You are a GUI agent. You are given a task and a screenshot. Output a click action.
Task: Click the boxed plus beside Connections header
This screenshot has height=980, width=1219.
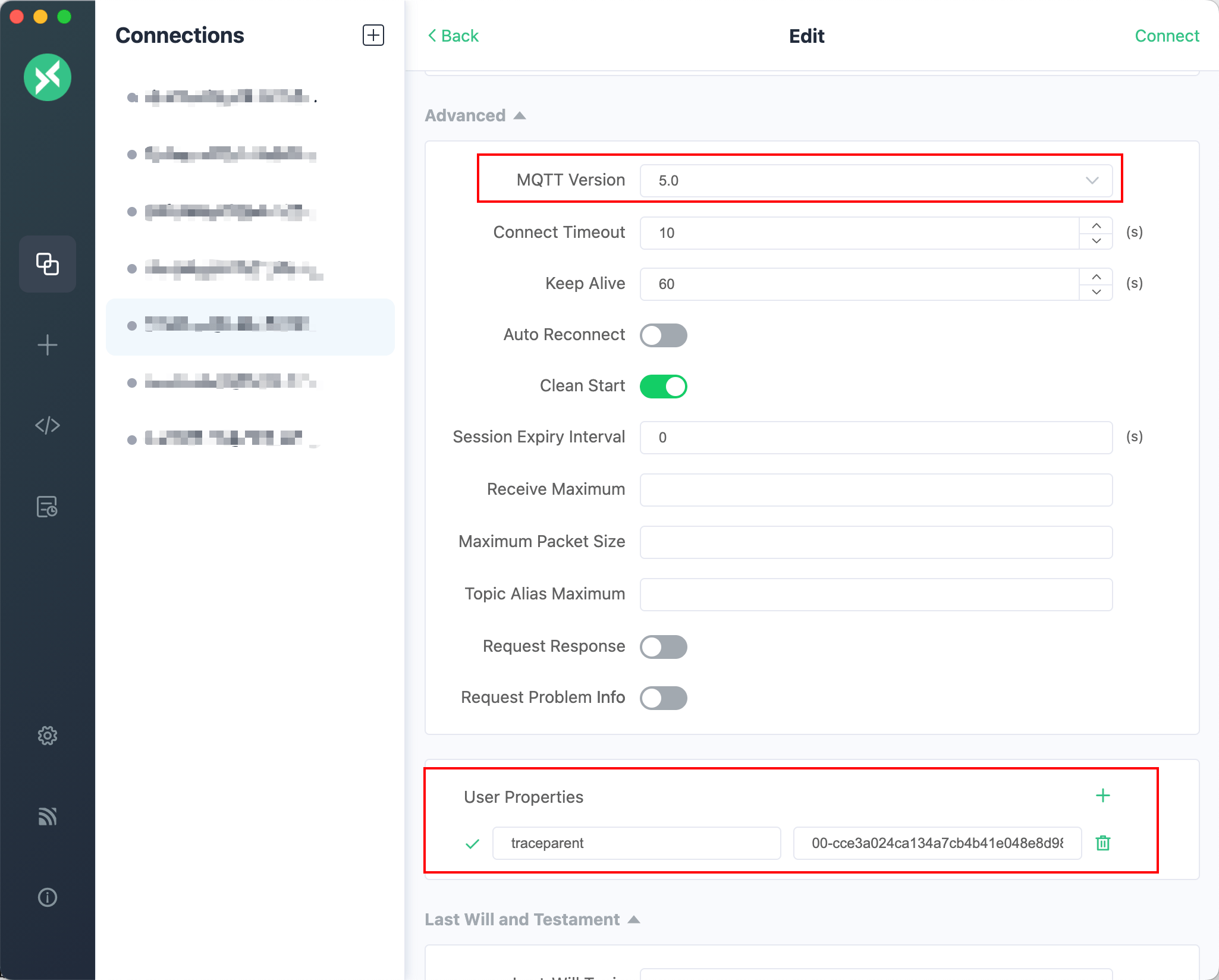373,35
